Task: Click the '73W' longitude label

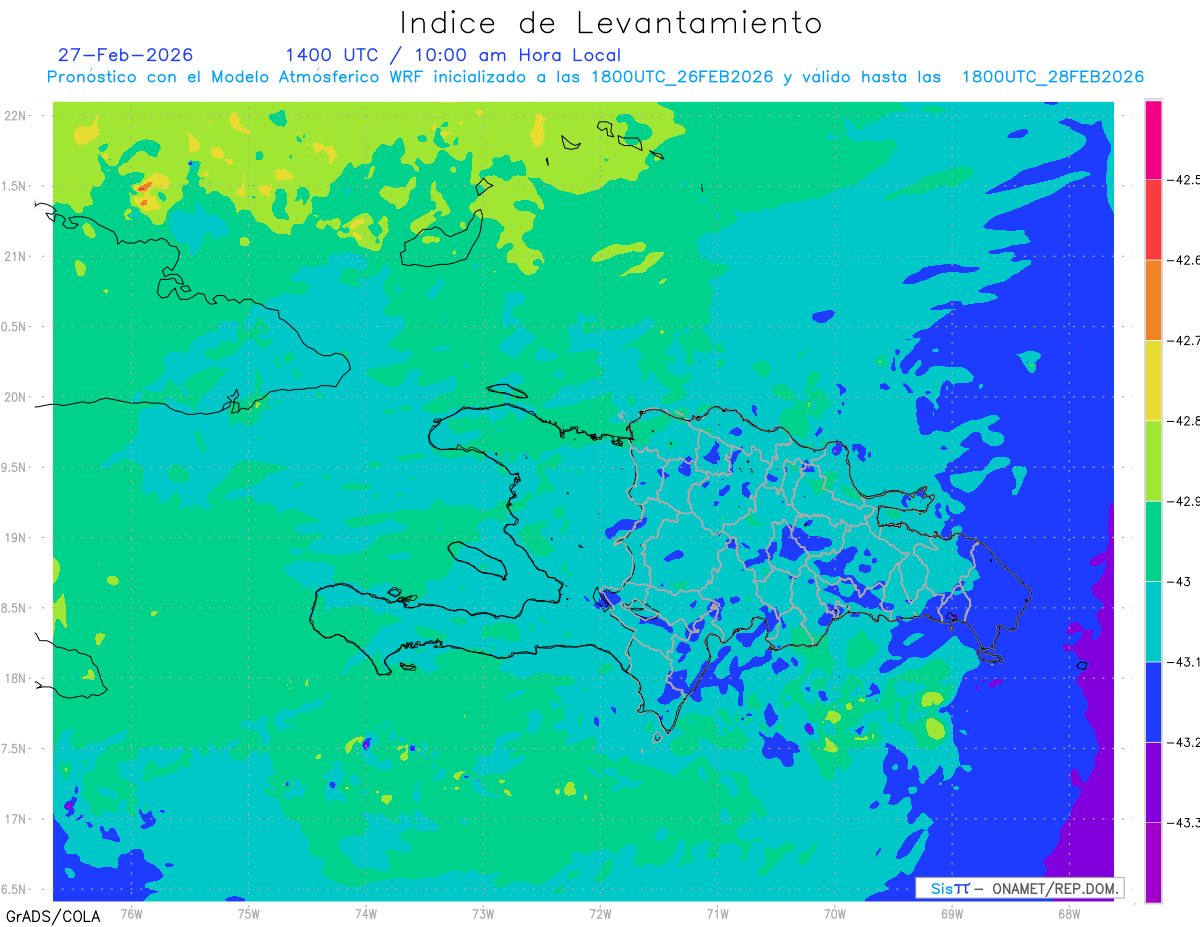Action: click(x=483, y=913)
